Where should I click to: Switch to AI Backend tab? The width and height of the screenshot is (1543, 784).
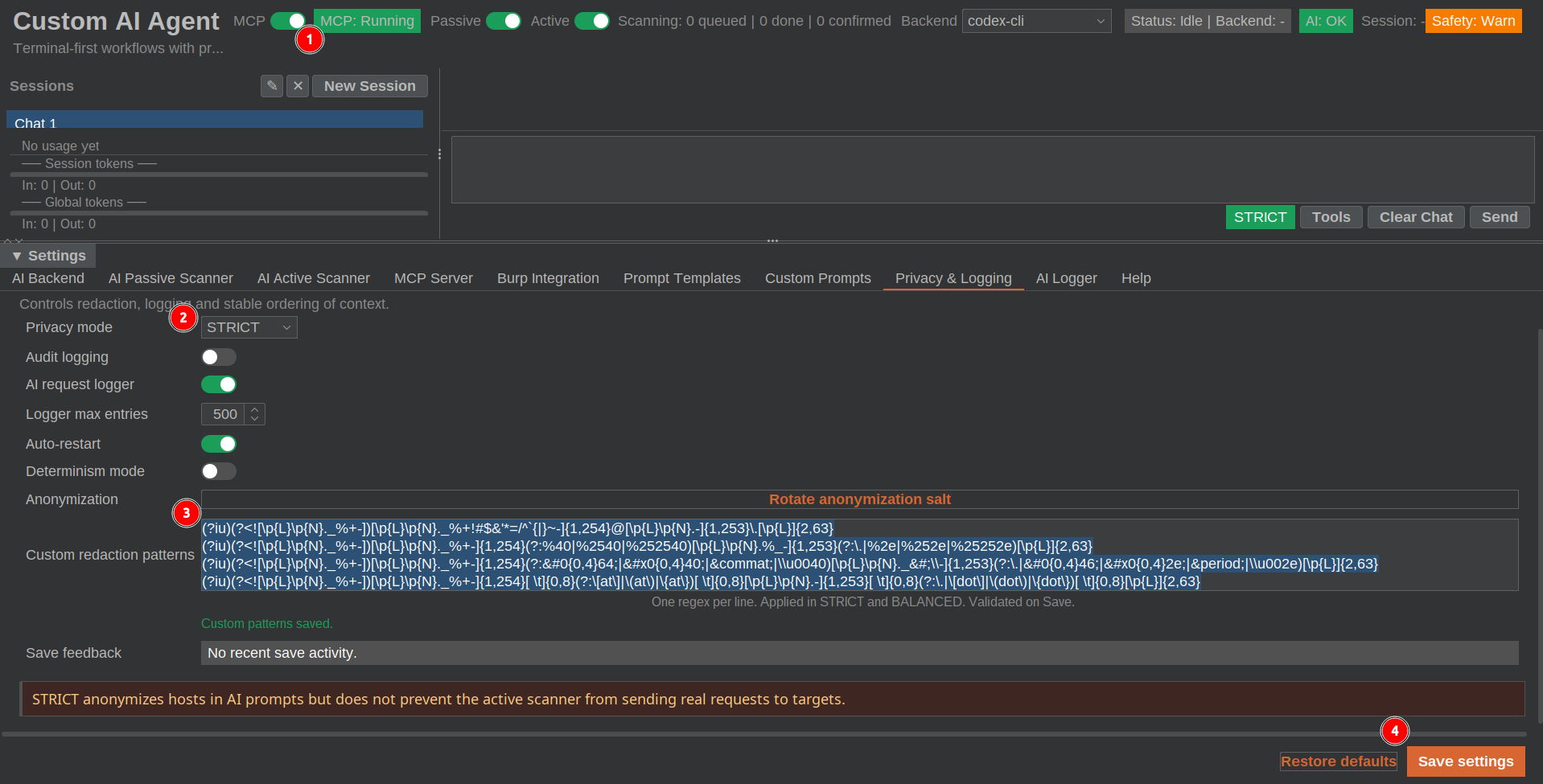(48, 278)
